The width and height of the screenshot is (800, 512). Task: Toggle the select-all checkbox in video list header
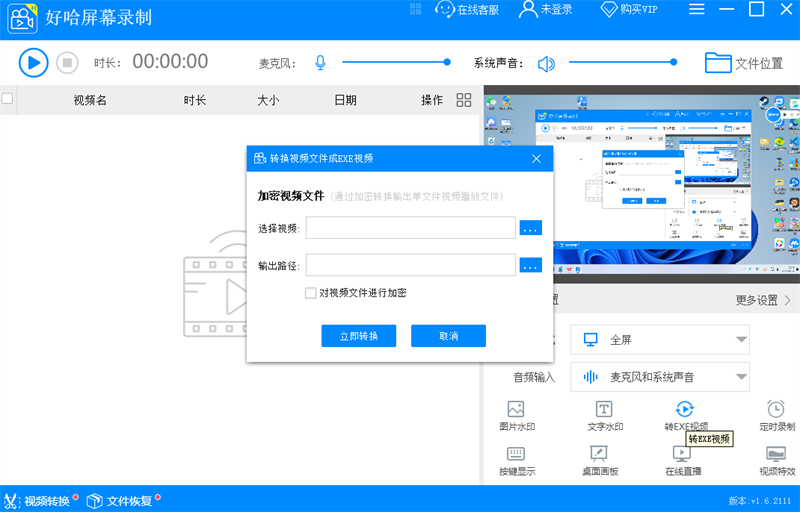tap(8, 99)
